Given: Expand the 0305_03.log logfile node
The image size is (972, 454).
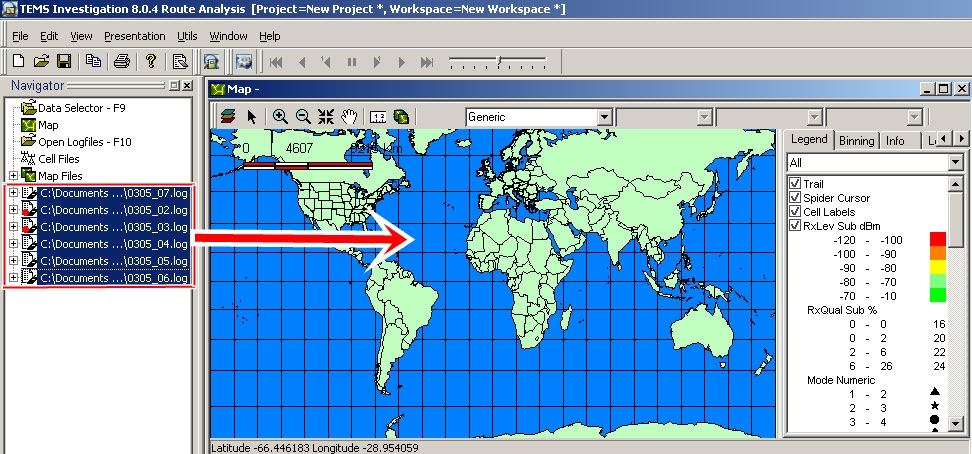Looking at the screenshot, I should tap(14, 227).
